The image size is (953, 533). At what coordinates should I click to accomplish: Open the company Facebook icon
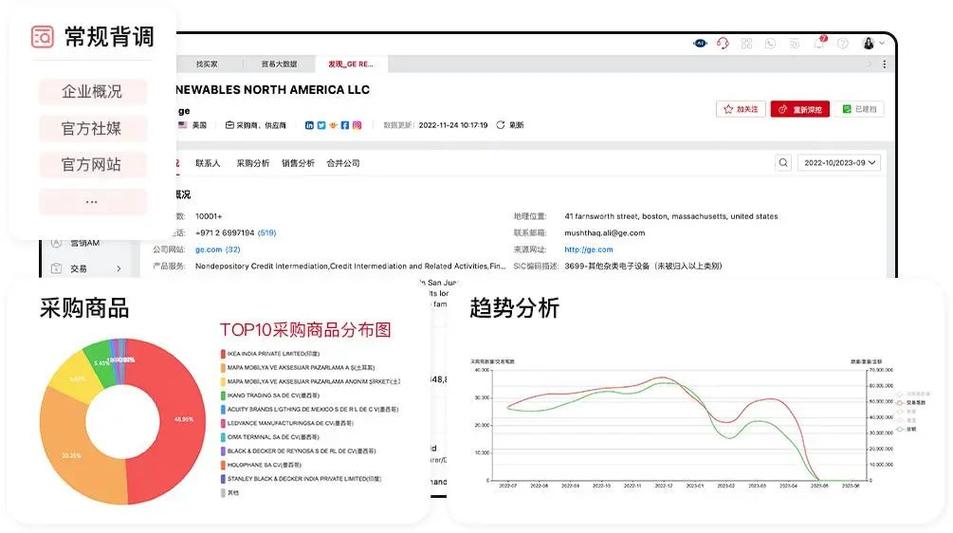345,125
